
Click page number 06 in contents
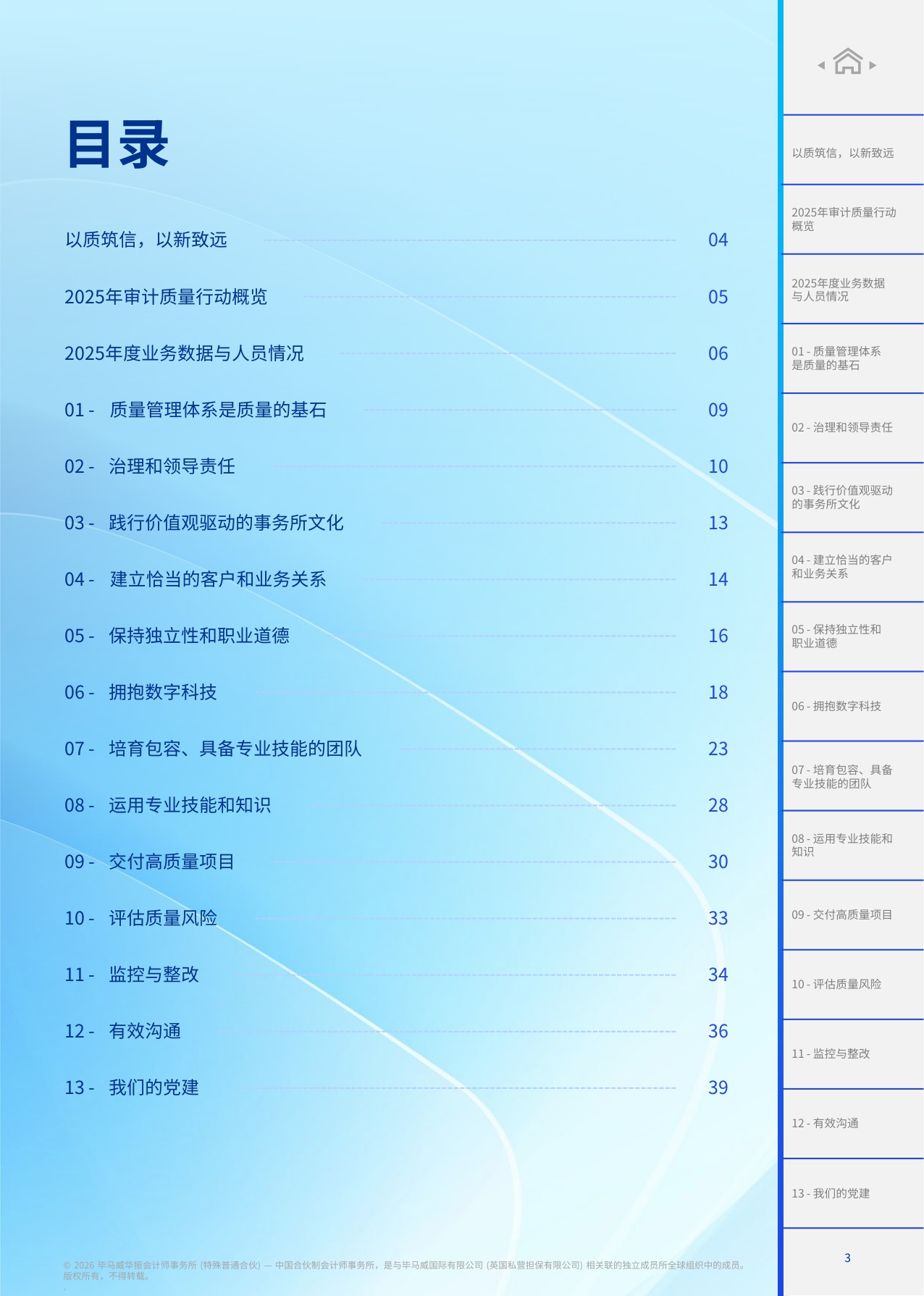(718, 353)
